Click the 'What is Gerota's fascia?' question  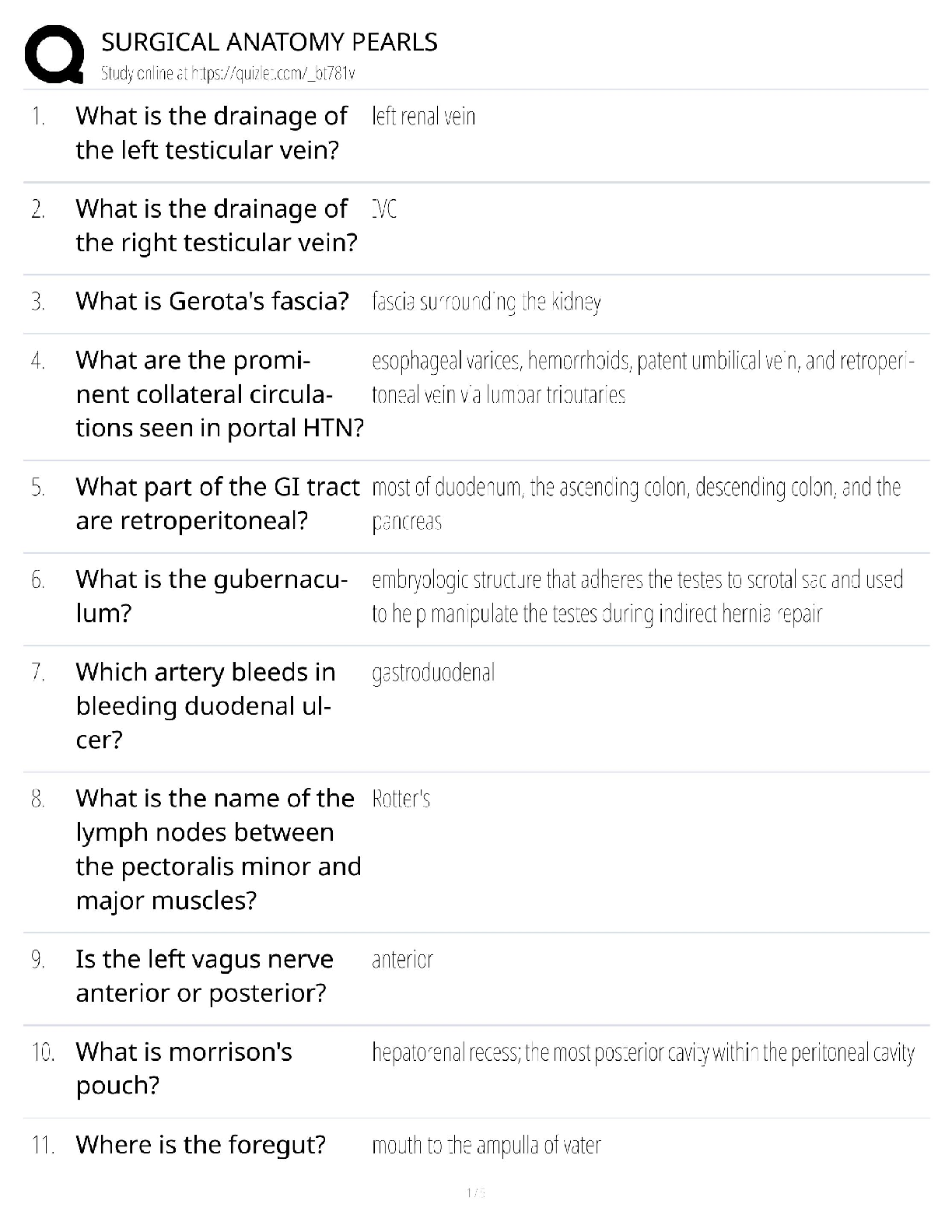click(x=212, y=301)
